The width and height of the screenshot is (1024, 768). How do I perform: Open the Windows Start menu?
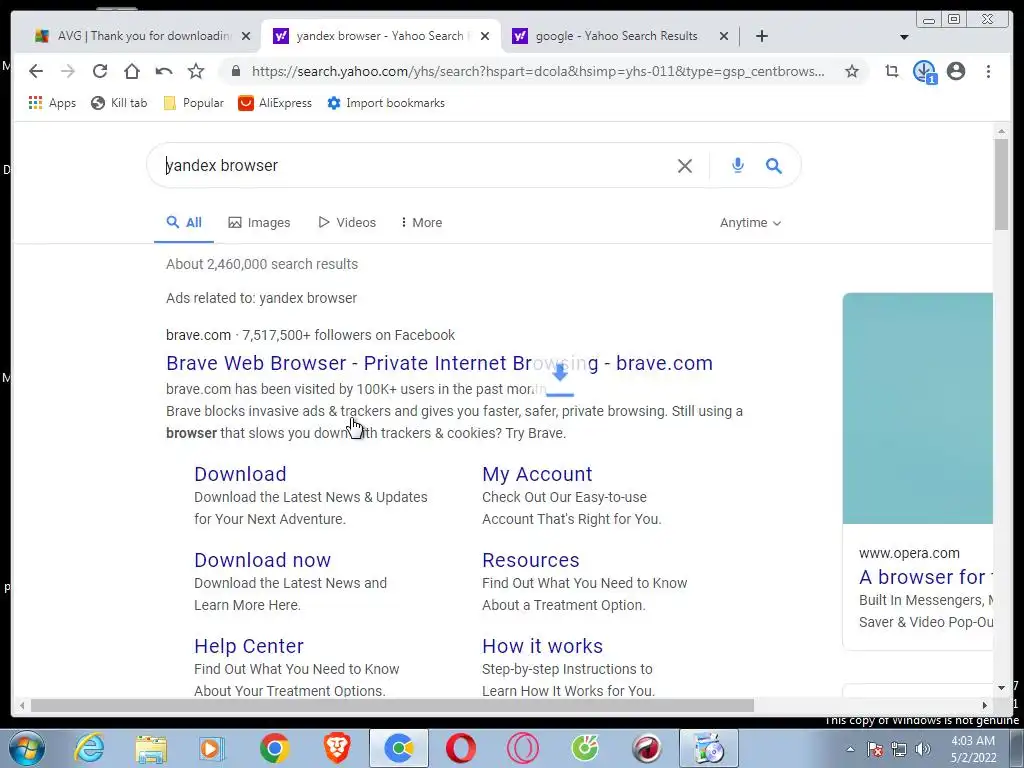pos(26,748)
